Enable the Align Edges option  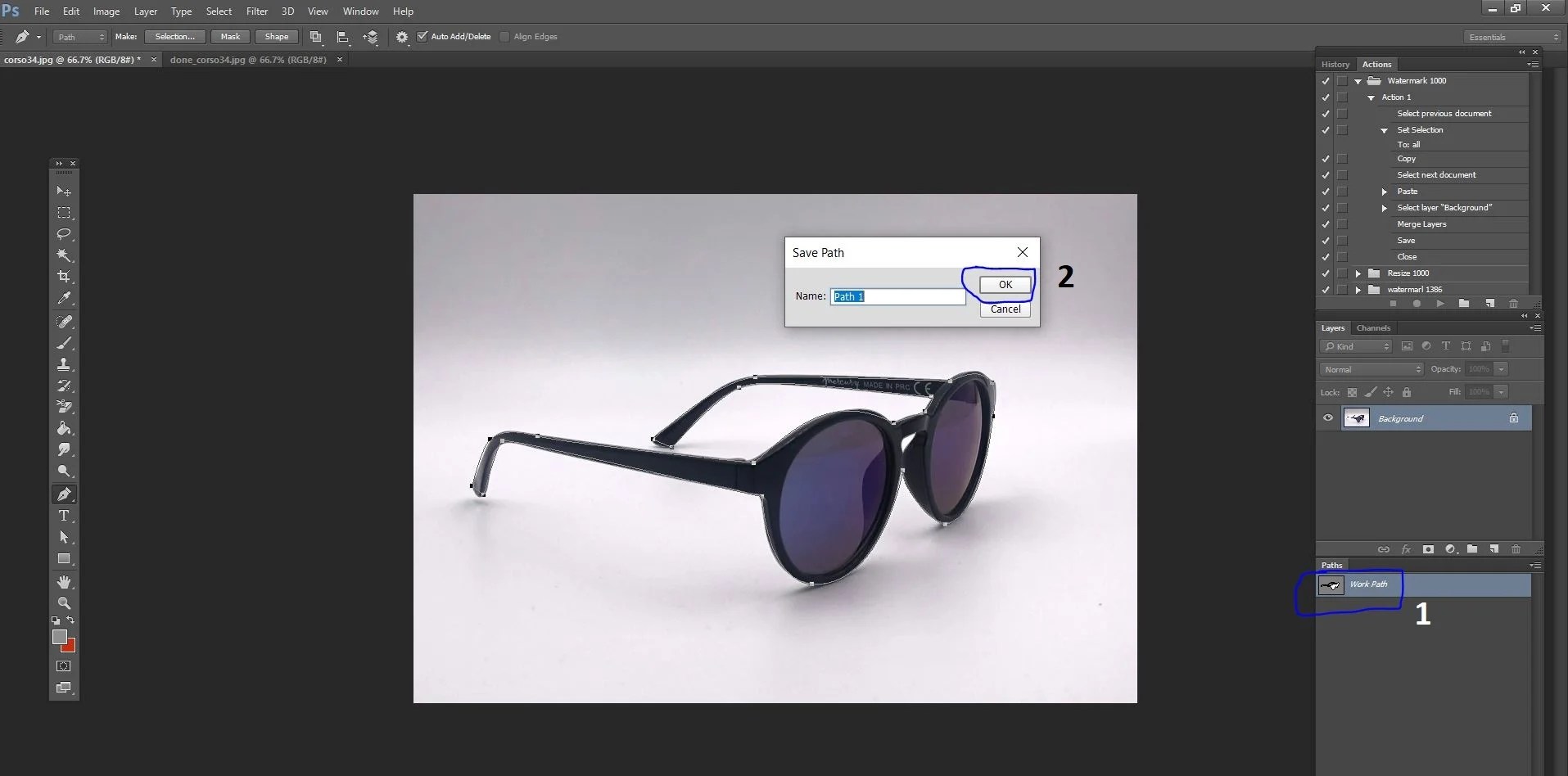click(x=504, y=36)
